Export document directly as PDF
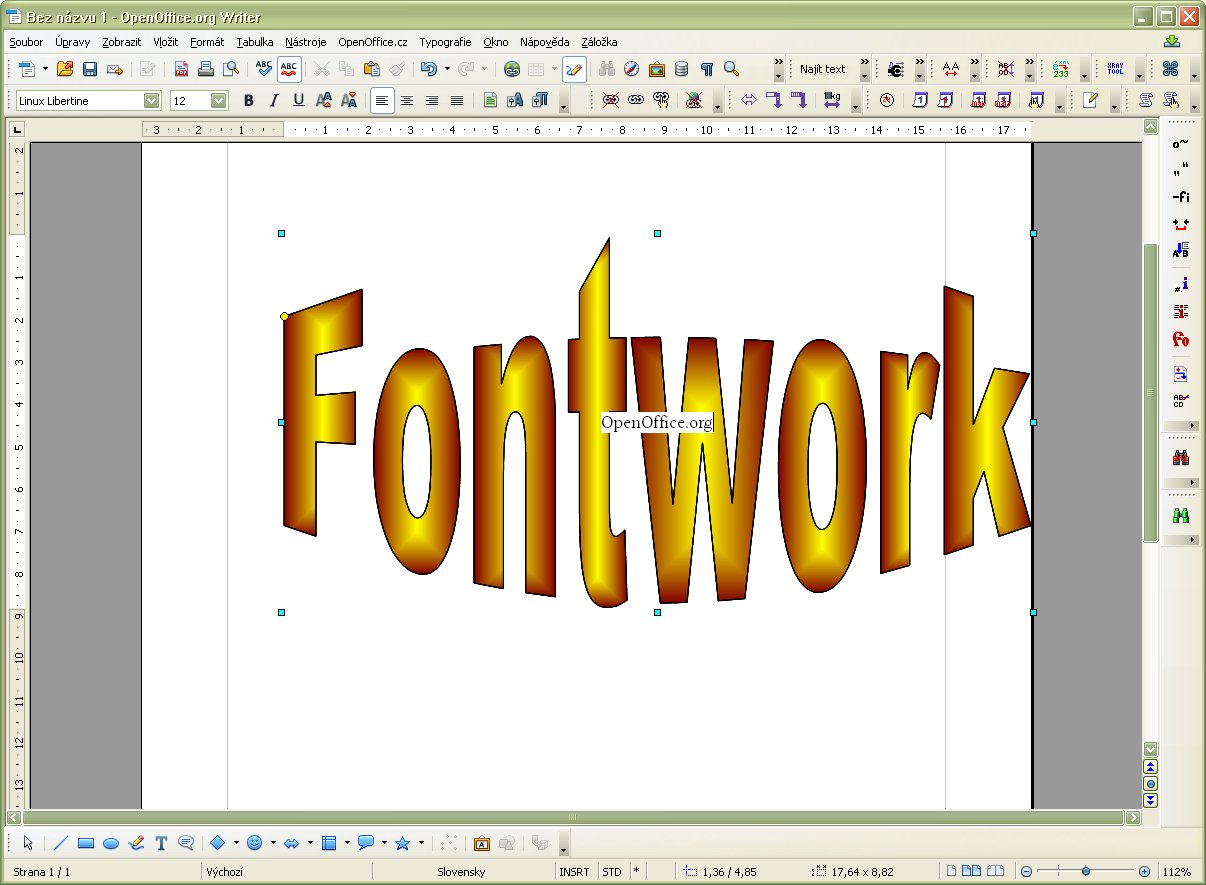This screenshot has width=1206, height=885. pos(181,69)
